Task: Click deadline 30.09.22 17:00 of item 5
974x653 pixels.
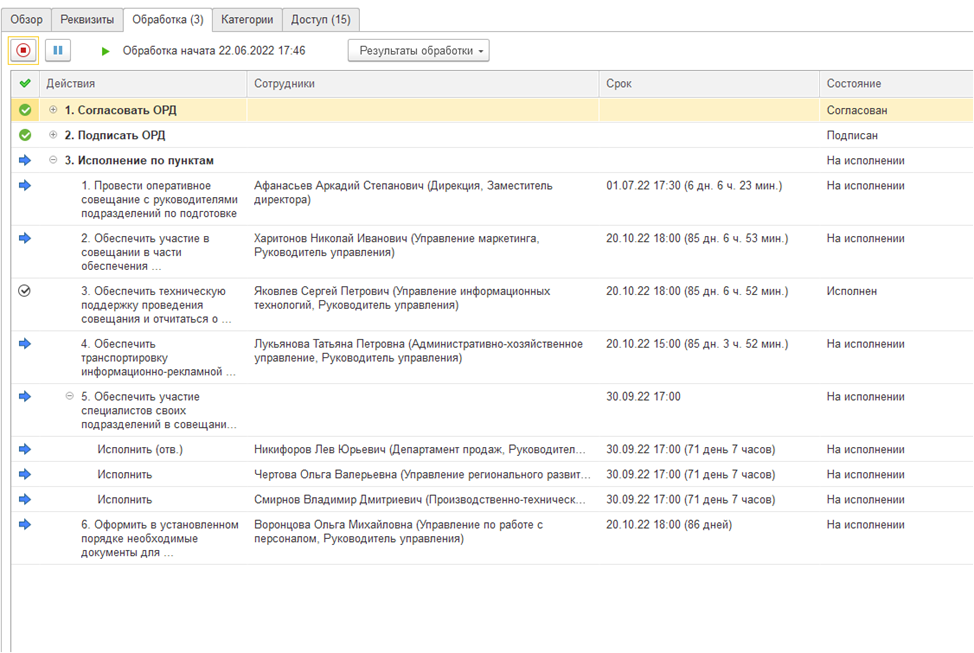Action: pos(644,396)
